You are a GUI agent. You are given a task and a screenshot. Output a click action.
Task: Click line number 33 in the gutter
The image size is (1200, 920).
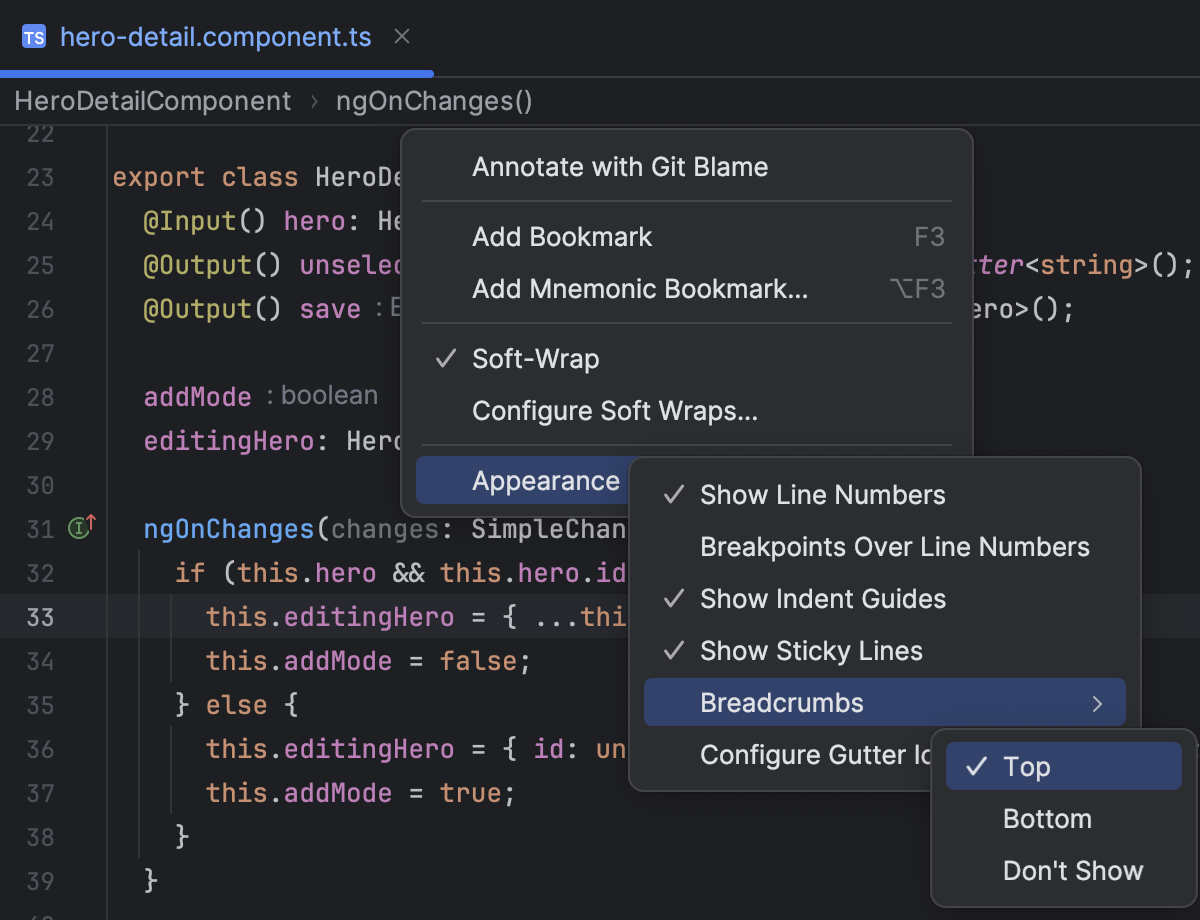tap(38, 617)
